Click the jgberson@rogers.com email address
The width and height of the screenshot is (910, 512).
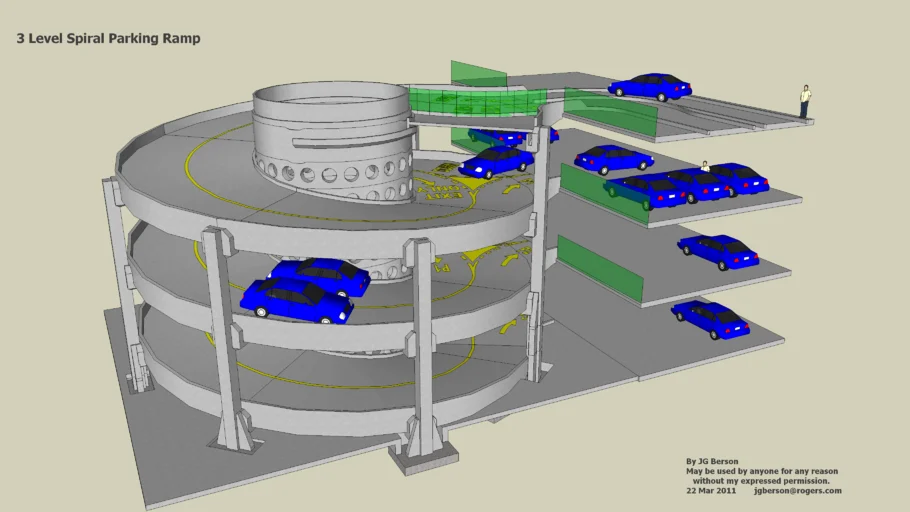point(797,491)
